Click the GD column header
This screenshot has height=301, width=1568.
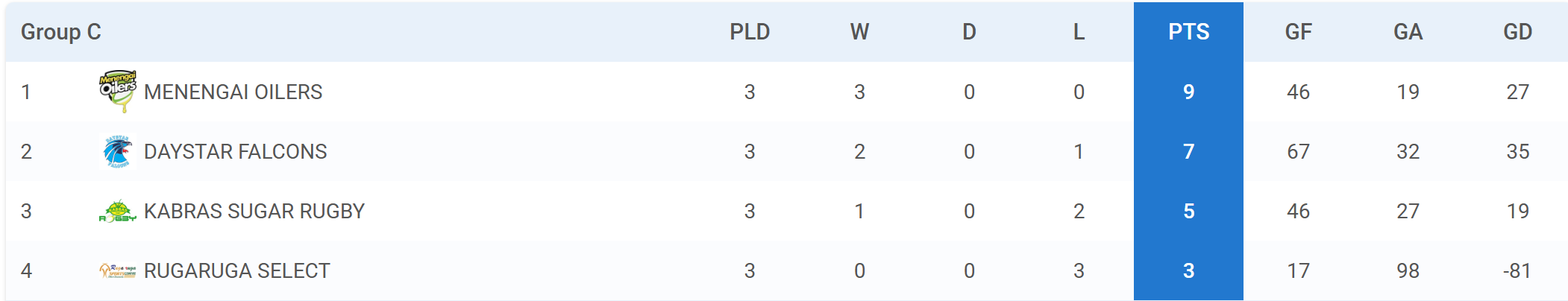click(x=1517, y=32)
